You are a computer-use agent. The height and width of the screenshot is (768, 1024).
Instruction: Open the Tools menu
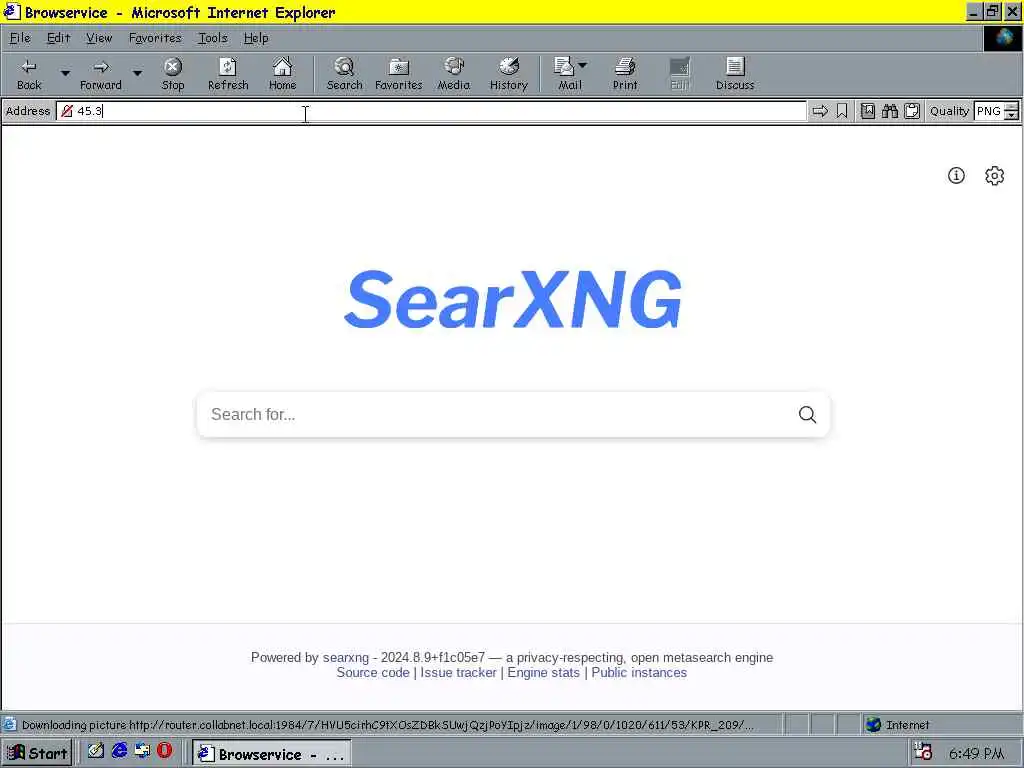(x=213, y=39)
